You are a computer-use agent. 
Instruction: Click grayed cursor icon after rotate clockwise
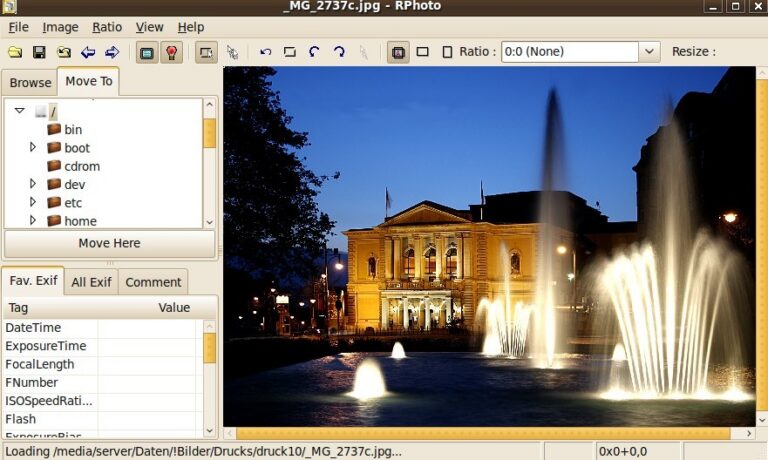tap(363, 52)
